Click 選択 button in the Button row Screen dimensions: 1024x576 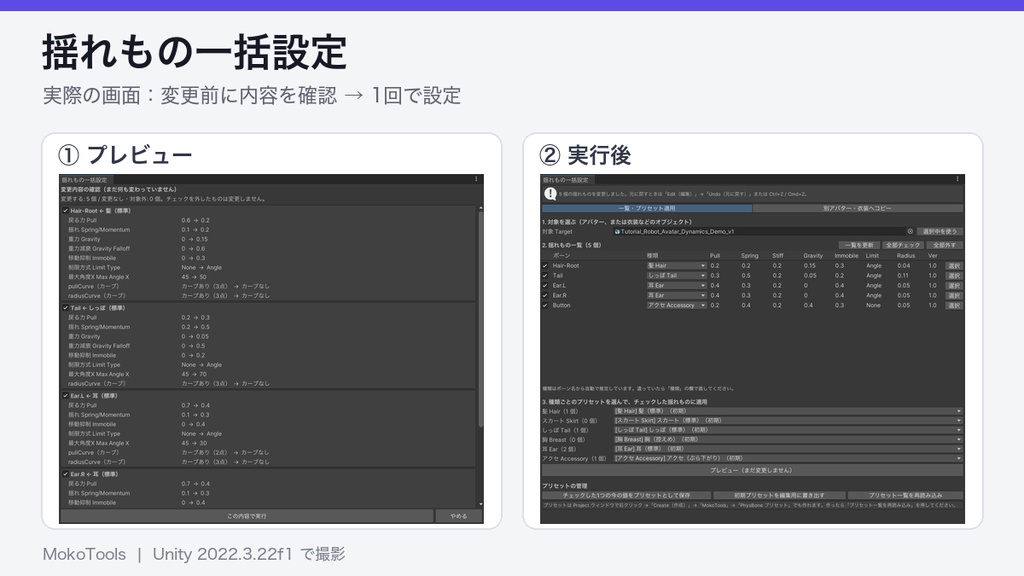click(x=954, y=305)
